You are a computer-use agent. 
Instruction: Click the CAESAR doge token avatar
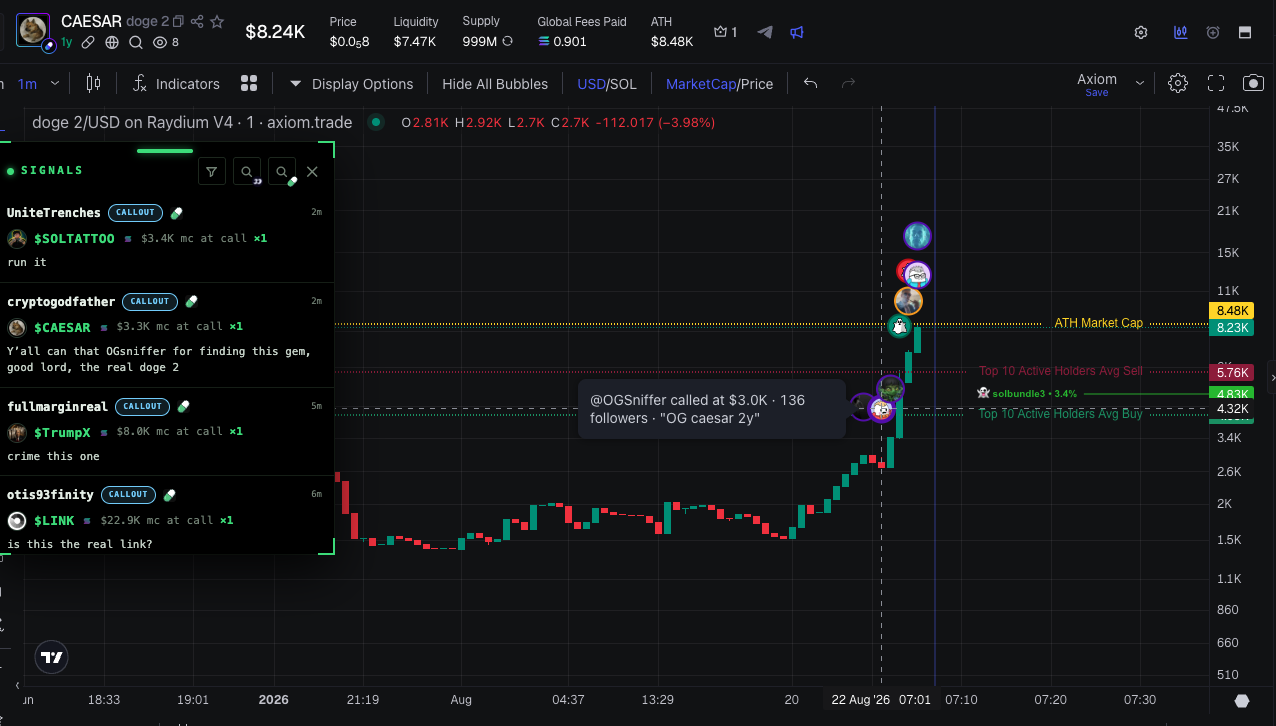35,31
